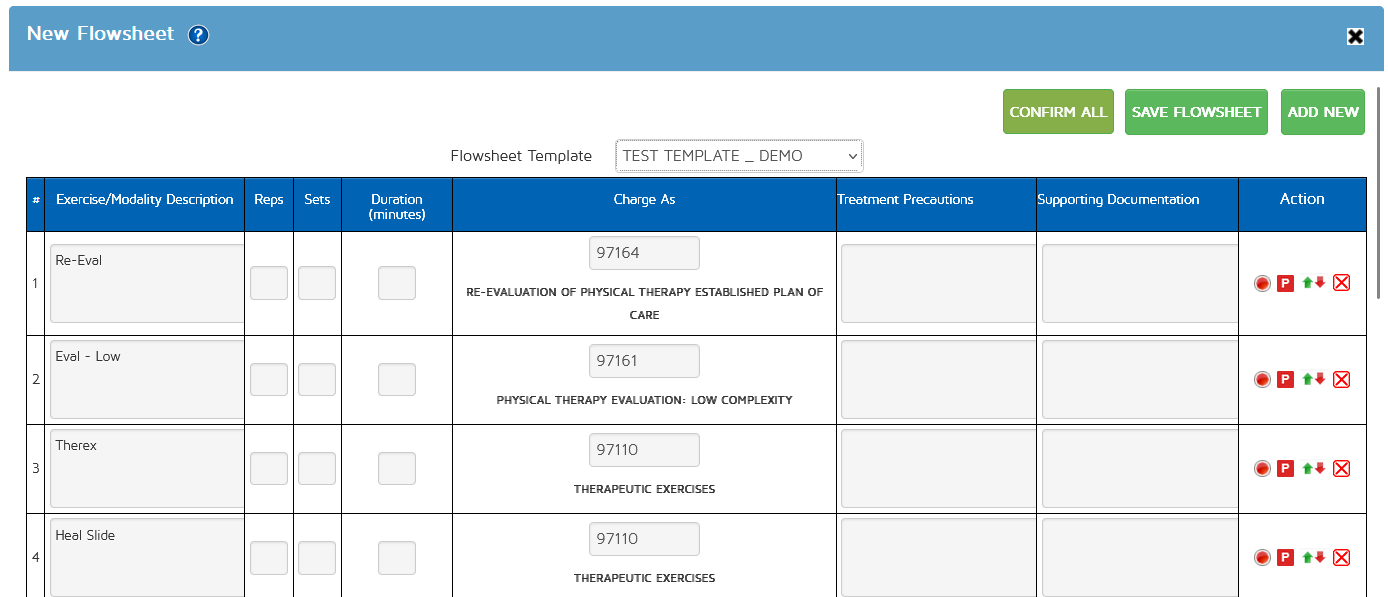
Task: Click the Charge As code field 97164
Action: click(644, 253)
